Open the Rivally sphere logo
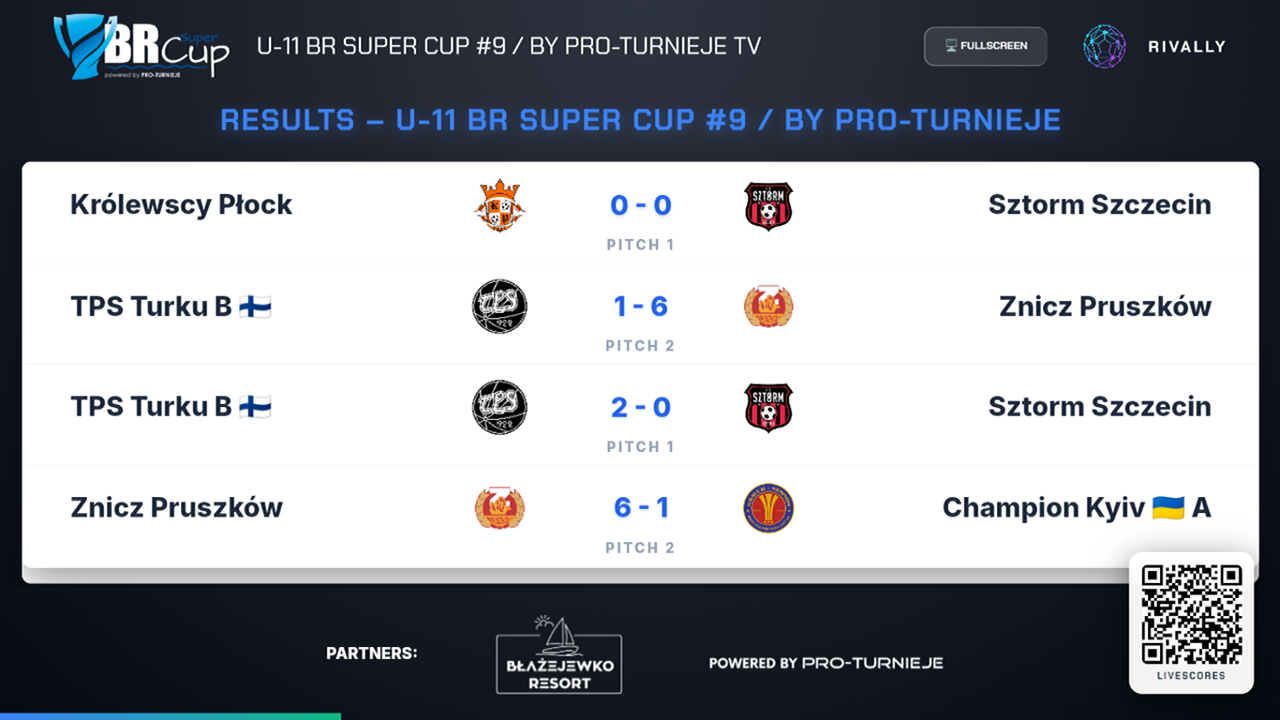 (x=1104, y=46)
